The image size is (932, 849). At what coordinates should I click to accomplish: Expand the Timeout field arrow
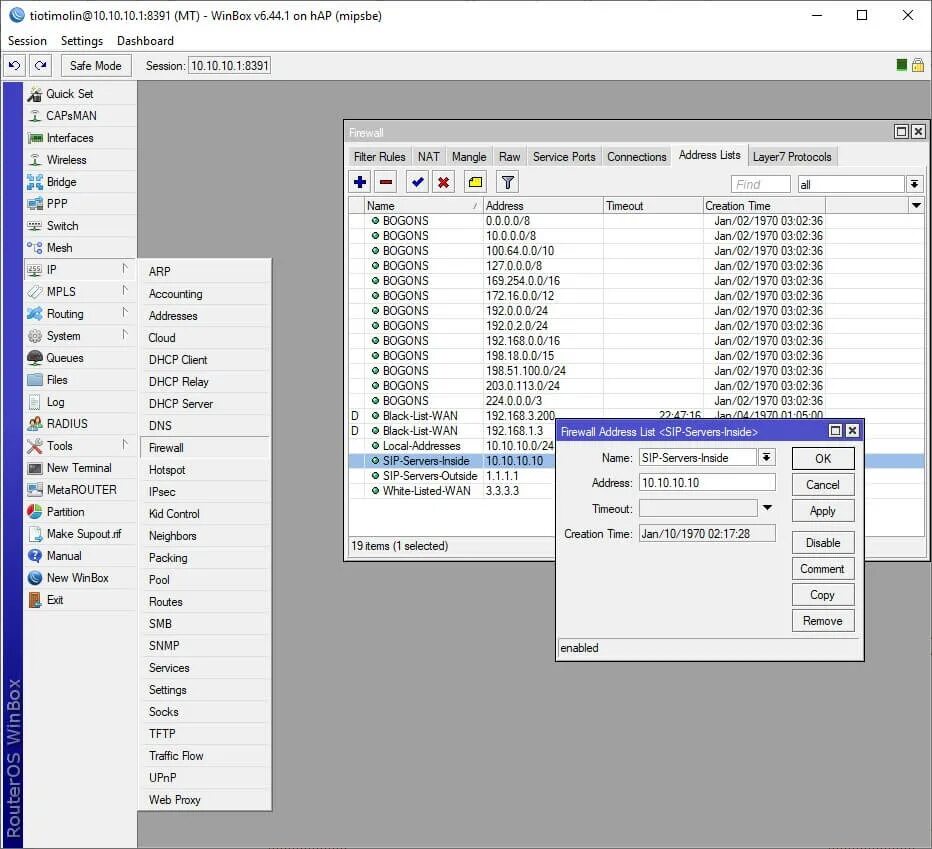767,508
